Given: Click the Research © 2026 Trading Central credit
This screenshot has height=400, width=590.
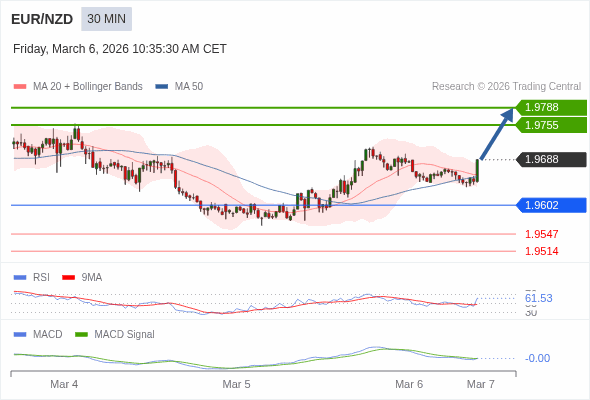Looking at the screenshot, I should click(506, 87).
